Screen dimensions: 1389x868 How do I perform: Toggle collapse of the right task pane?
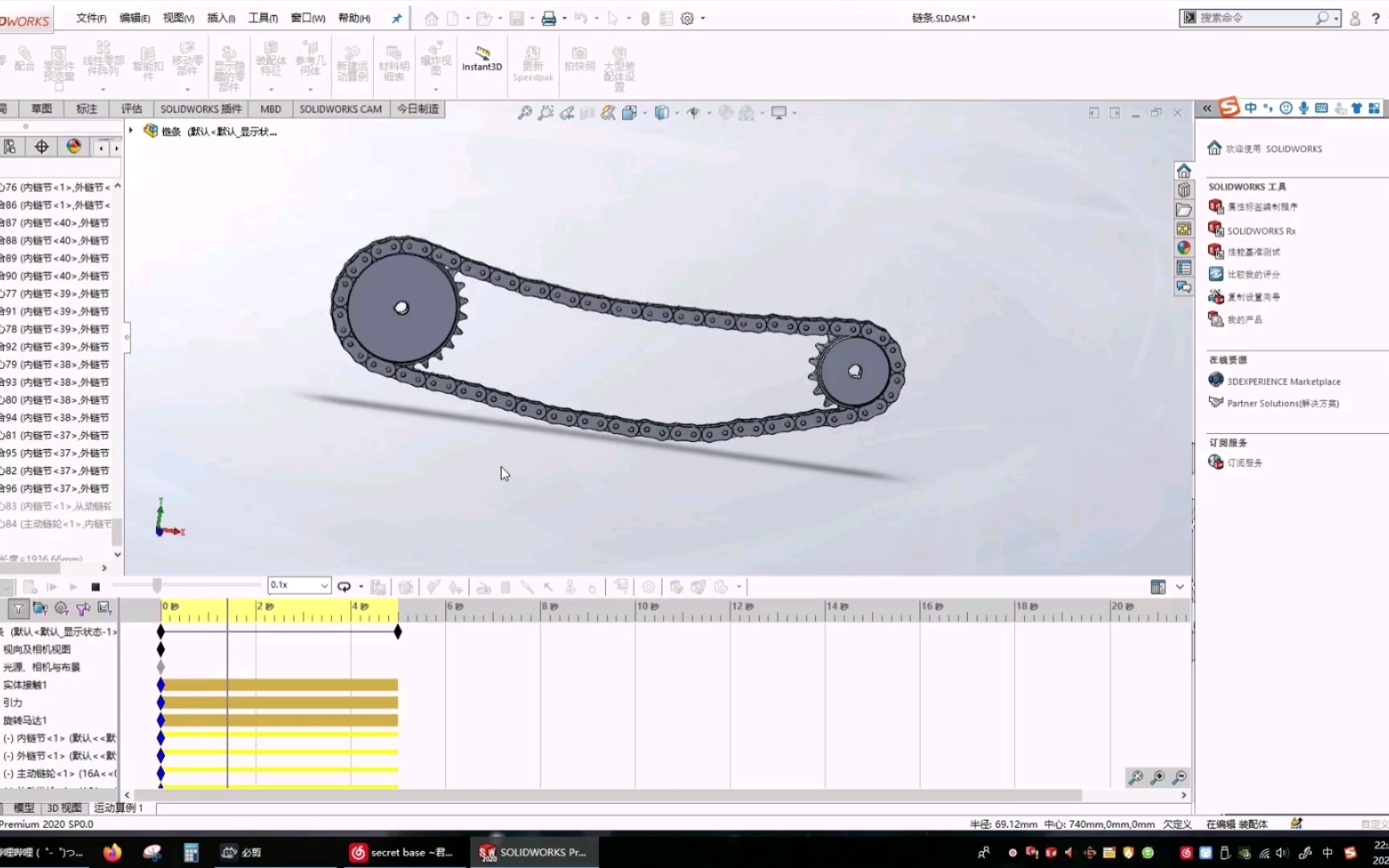(x=1207, y=108)
